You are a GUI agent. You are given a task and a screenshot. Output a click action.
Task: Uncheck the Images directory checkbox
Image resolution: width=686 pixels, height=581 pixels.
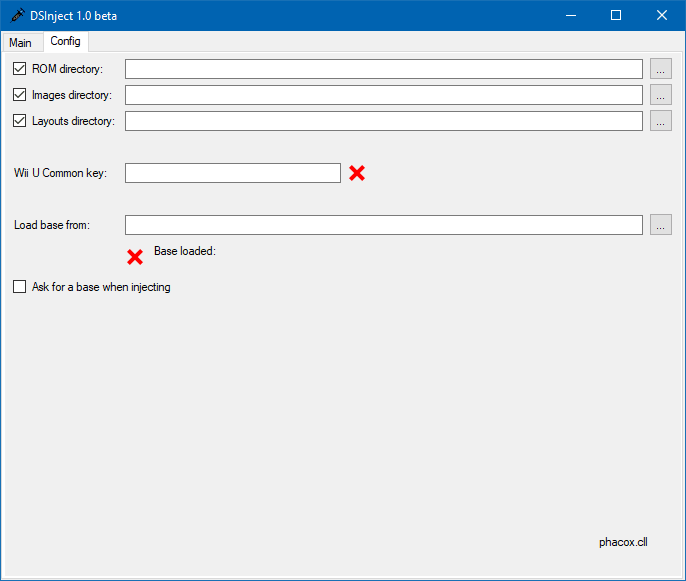pyautogui.click(x=19, y=94)
